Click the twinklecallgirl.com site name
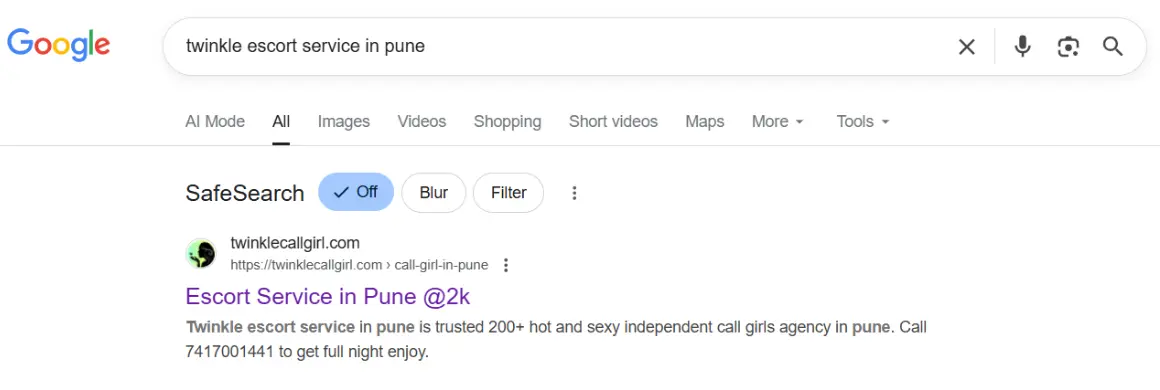Screen dimensions: 1160x390 [295, 243]
